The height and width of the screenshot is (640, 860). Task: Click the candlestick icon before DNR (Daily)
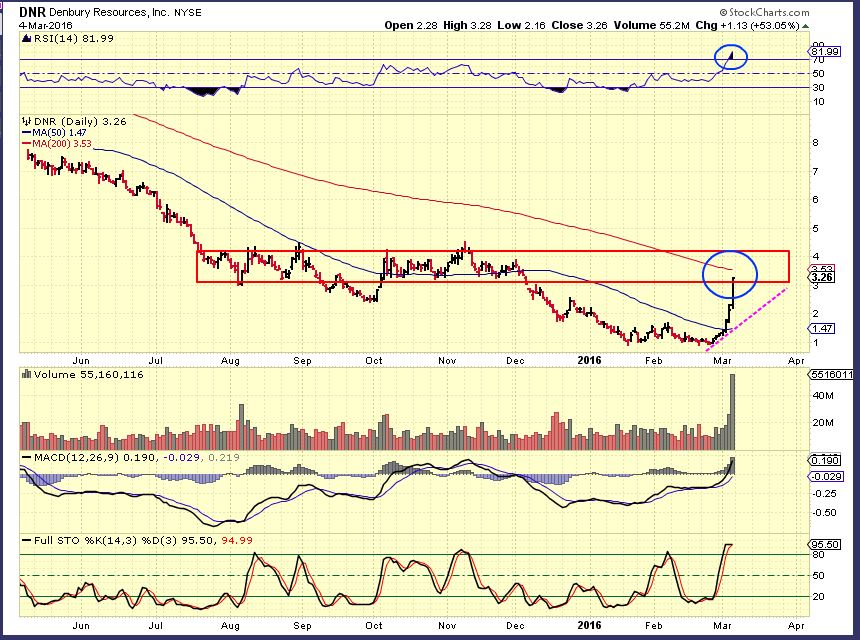(x=26, y=121)
